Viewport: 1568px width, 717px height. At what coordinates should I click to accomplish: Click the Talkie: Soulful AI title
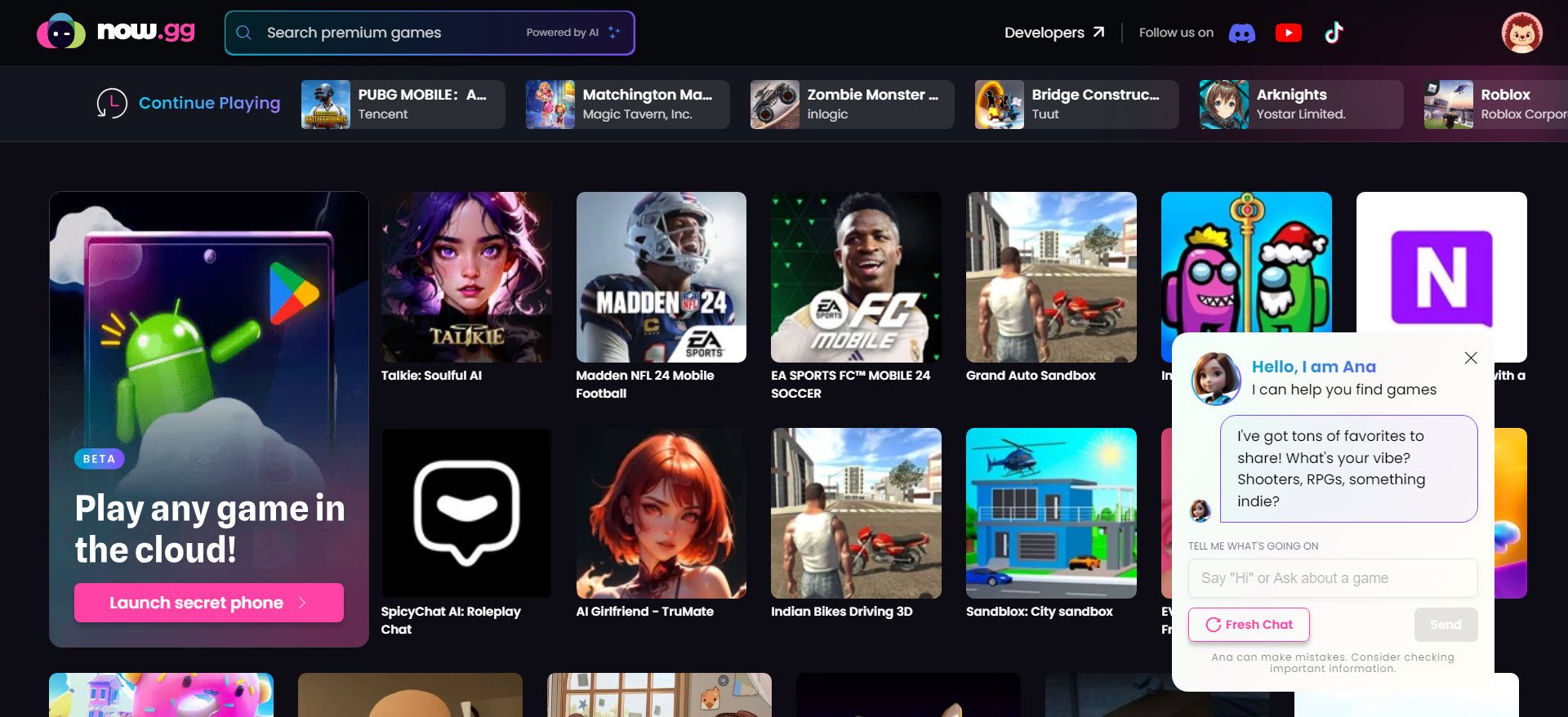pos(431,376)
